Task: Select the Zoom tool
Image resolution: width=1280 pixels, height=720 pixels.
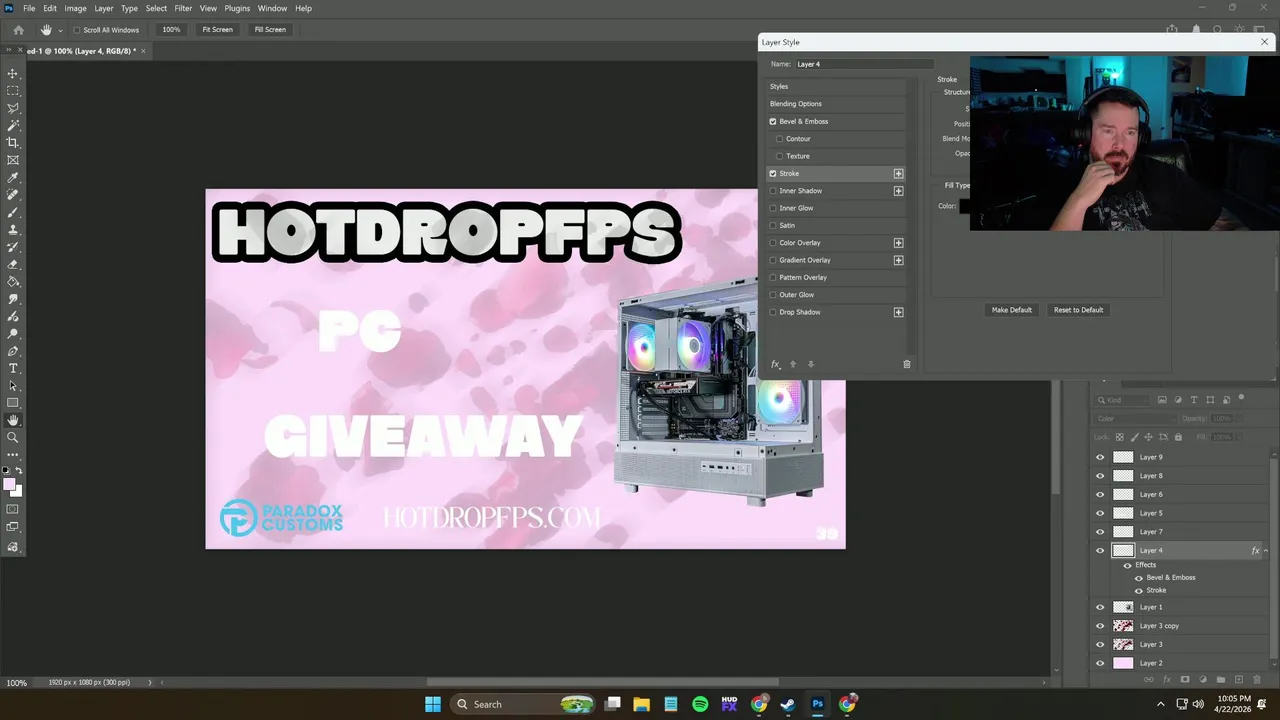Action: 13,438
